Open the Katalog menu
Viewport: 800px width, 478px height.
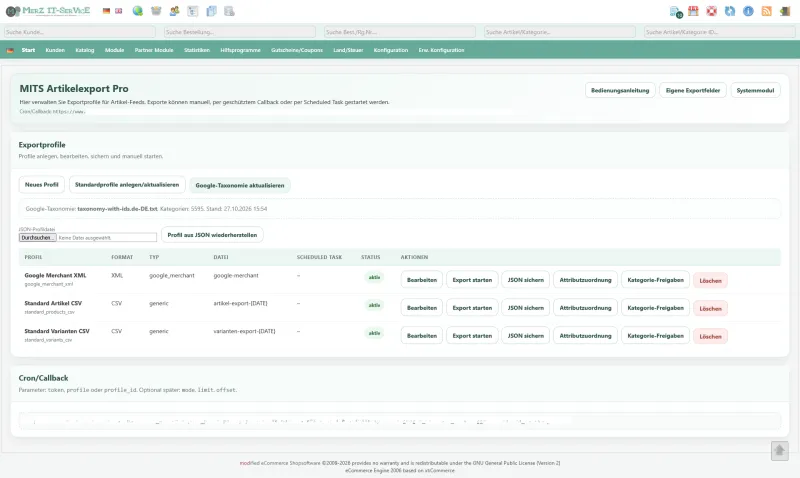pos(85,50)
